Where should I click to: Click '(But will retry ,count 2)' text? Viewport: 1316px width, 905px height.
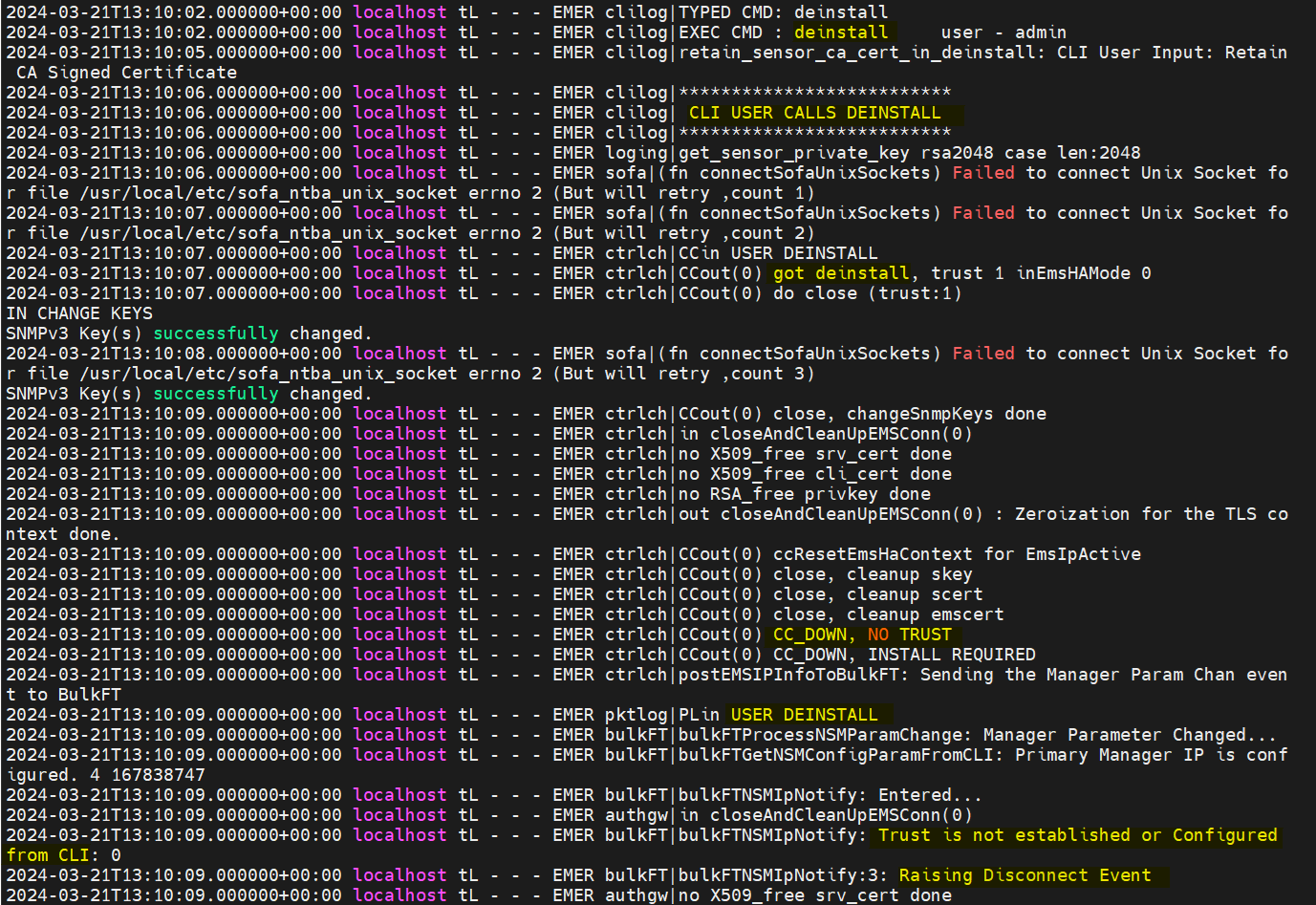pyautogui.click(x=683, y=233)
